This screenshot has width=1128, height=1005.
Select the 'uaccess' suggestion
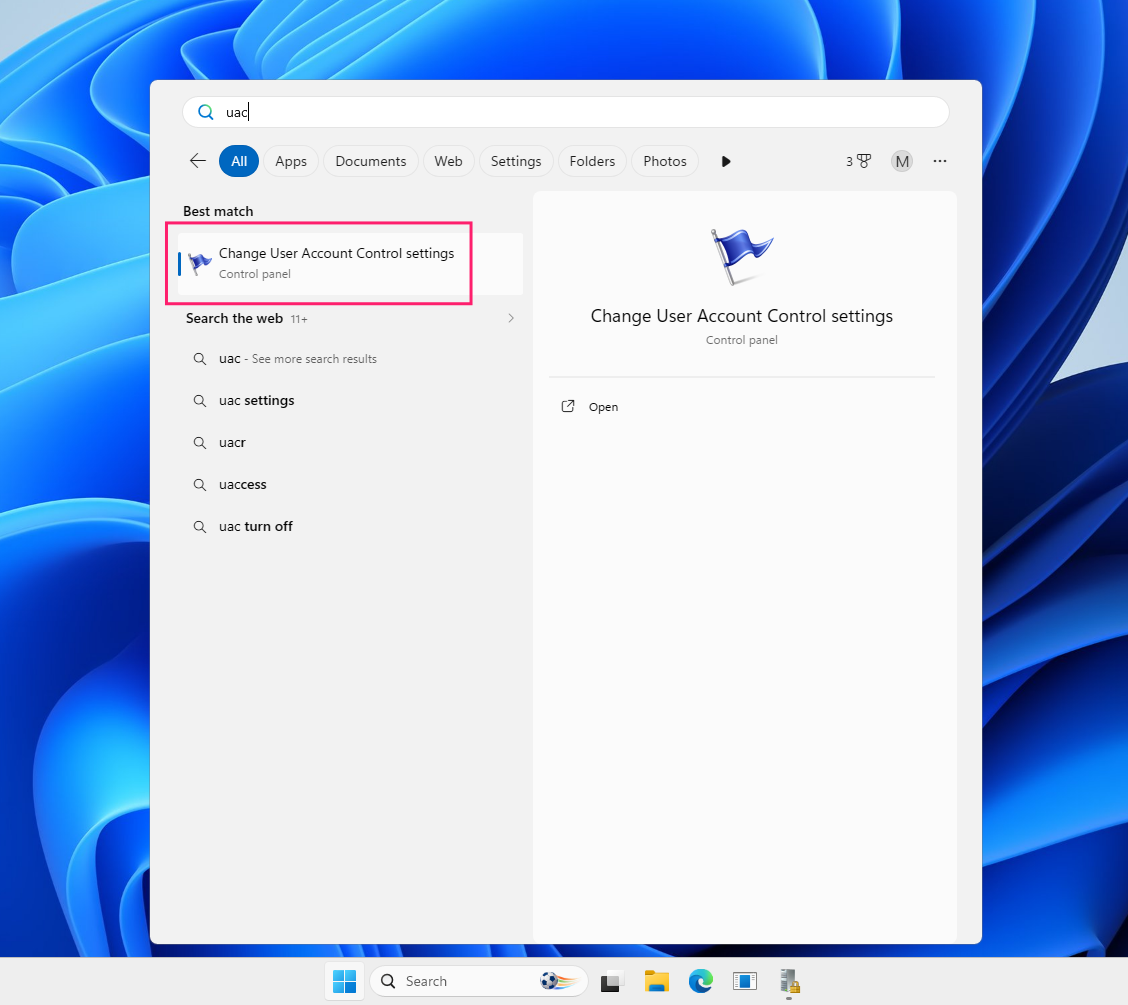350,484
